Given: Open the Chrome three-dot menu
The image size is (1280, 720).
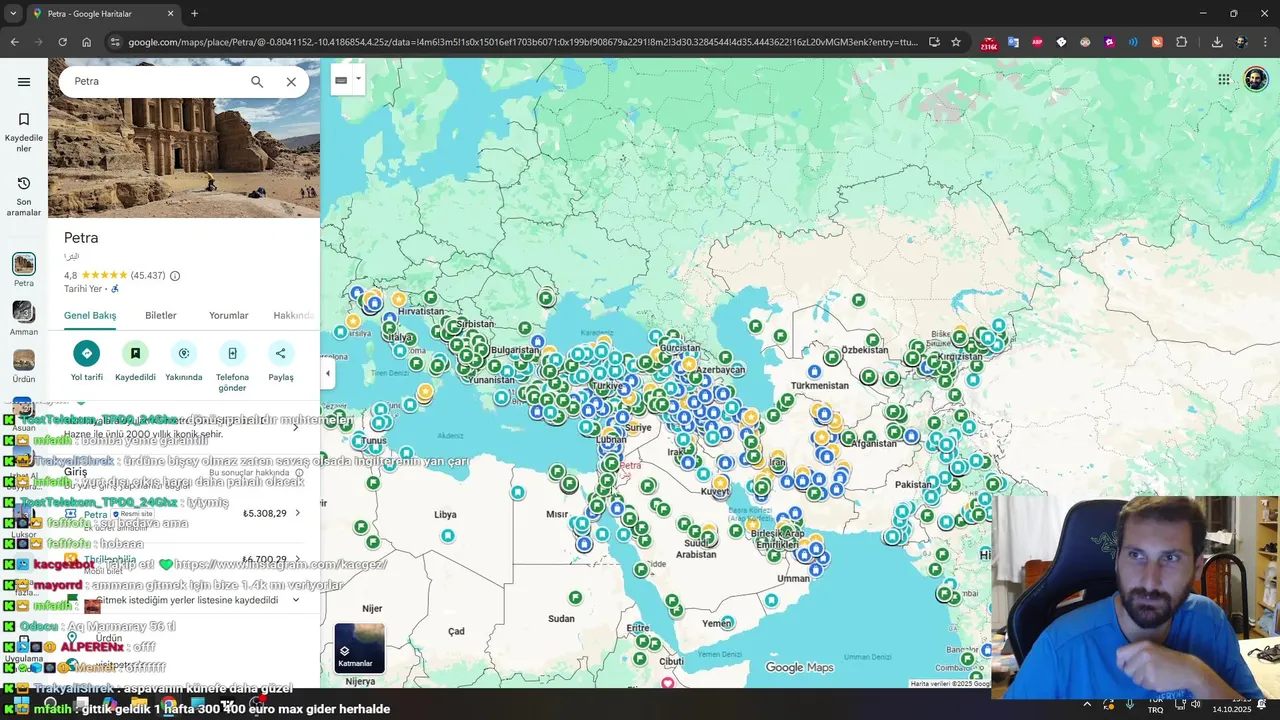Looking at the screenshot, I should coord(1266,42).
